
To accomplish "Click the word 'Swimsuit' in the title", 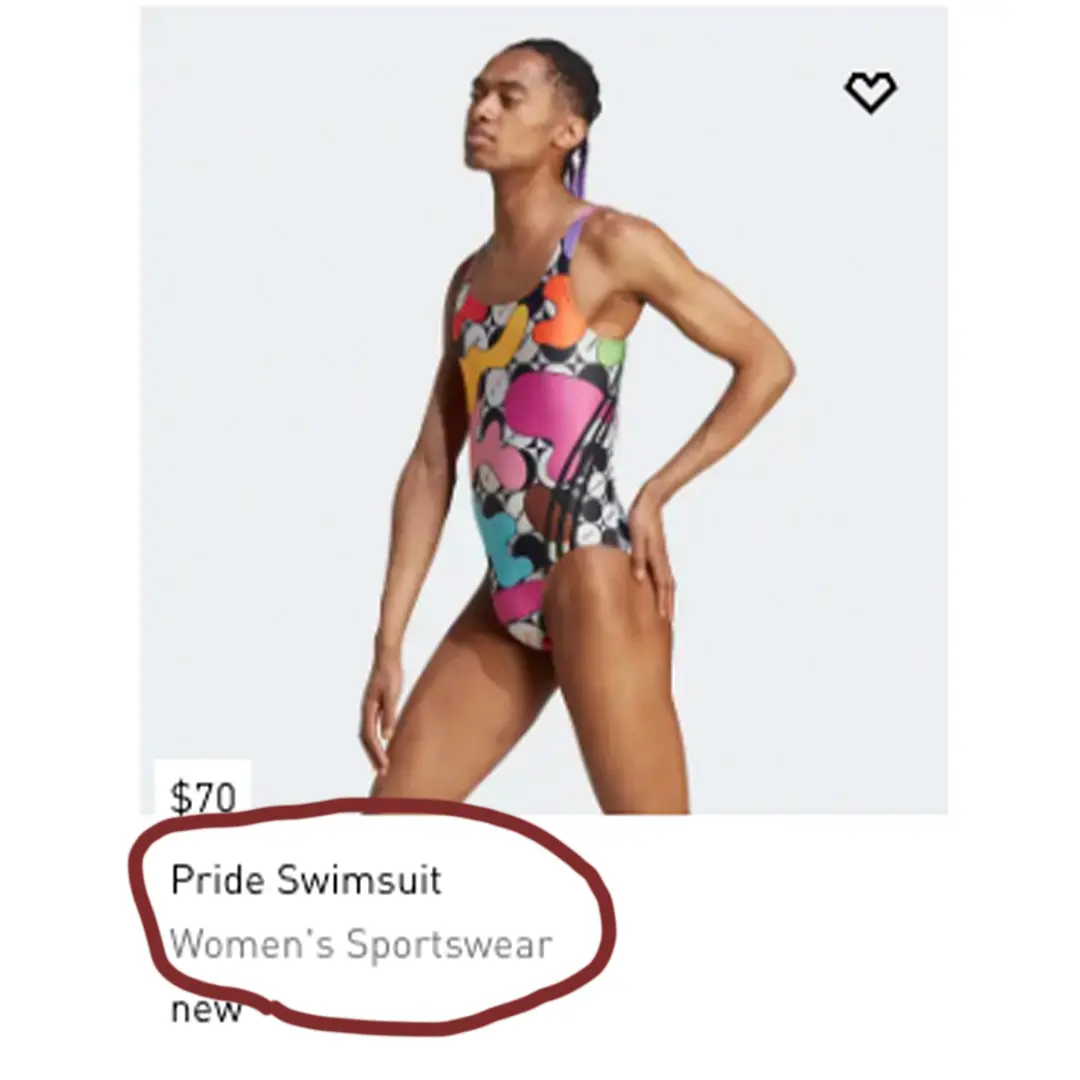I will [359, 880].
